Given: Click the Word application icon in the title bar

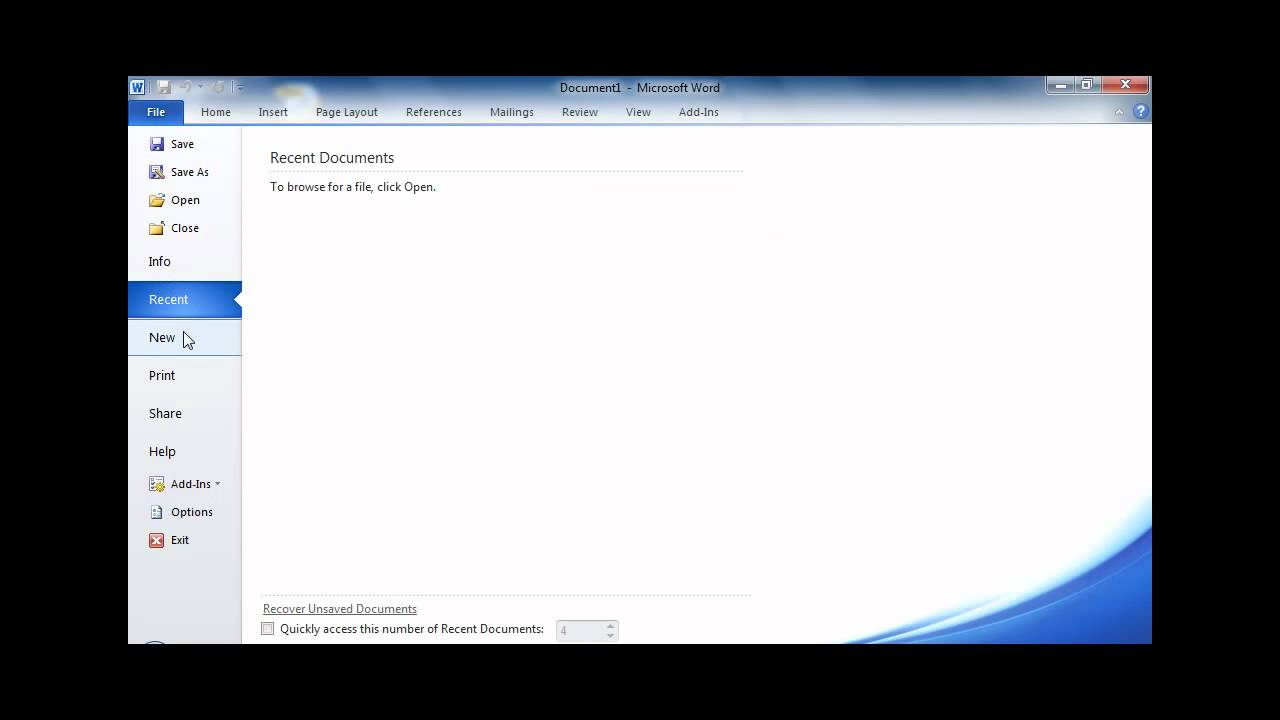Looking at the screenshot, I should 137,87.
